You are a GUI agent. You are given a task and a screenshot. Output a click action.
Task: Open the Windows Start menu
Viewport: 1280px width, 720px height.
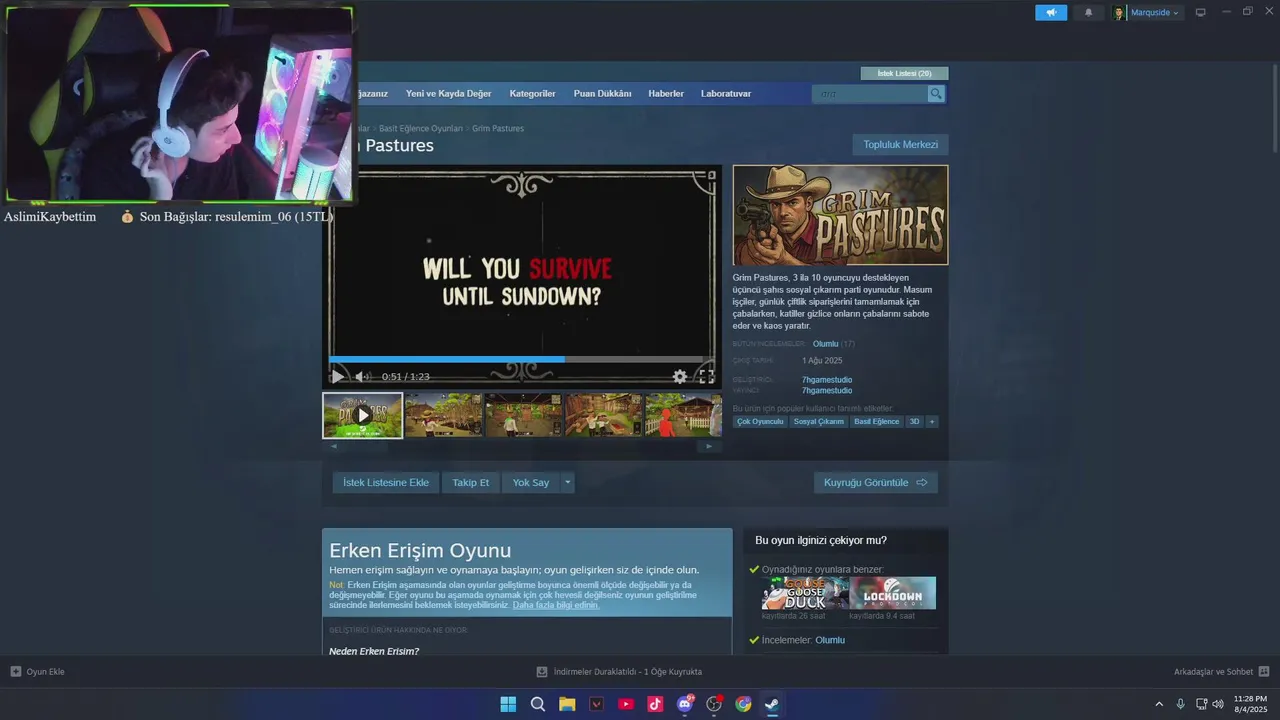click(508, 704)
